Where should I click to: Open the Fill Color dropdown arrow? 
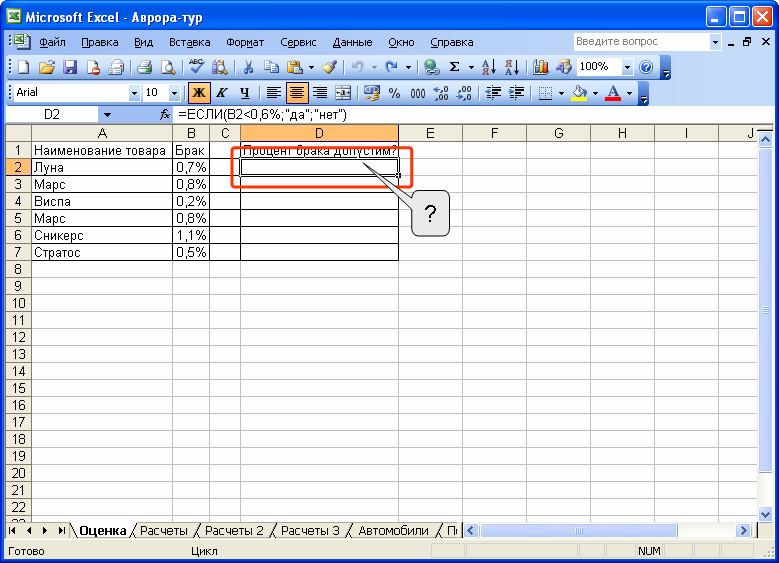(x=595, y=93)
